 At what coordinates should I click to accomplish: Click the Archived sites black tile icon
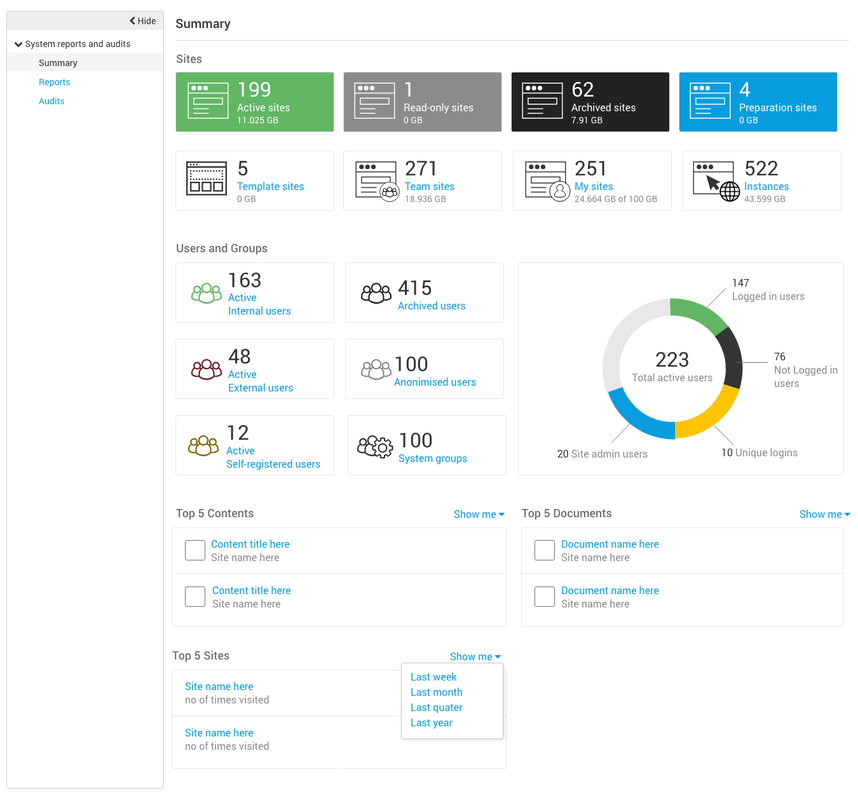point(542,101)
